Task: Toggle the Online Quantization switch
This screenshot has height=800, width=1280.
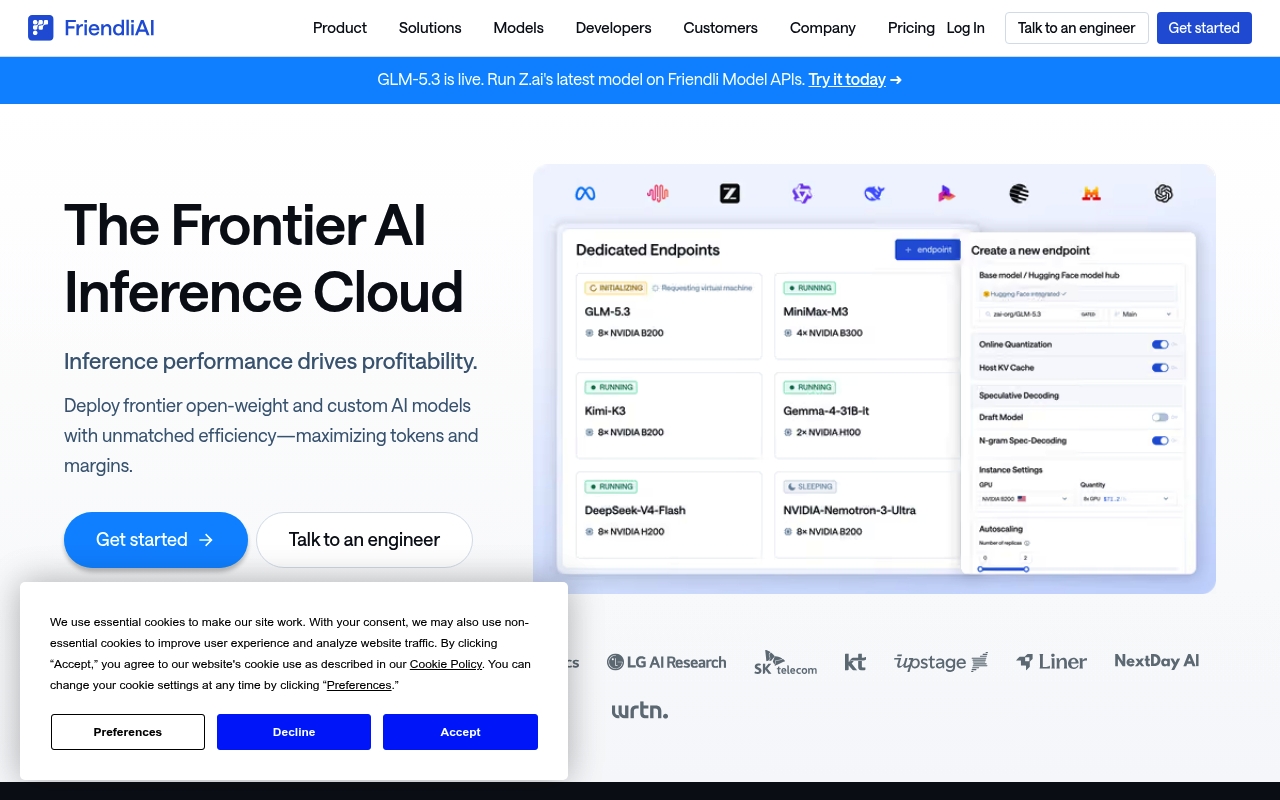Action: point(1160,344)
